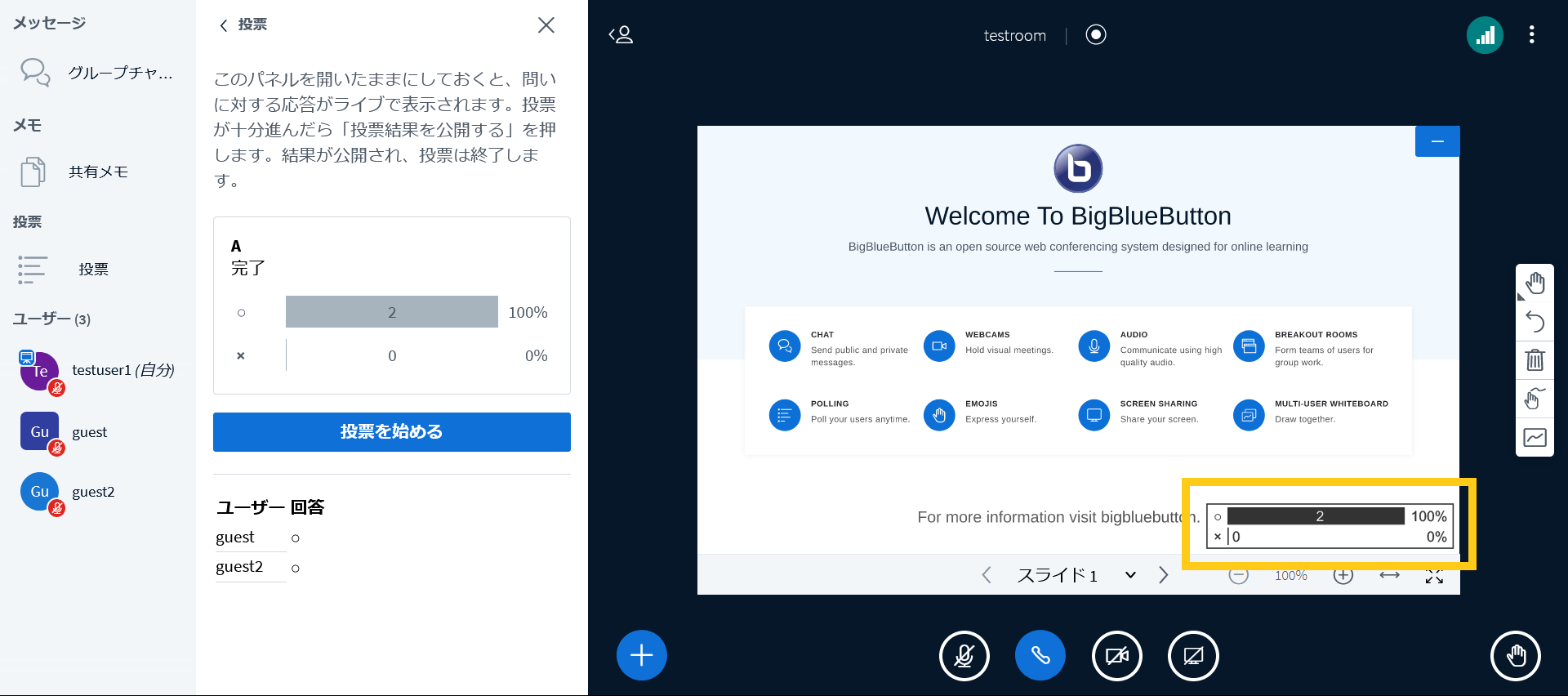Close the polling panel with X

[x=546, y=25]
